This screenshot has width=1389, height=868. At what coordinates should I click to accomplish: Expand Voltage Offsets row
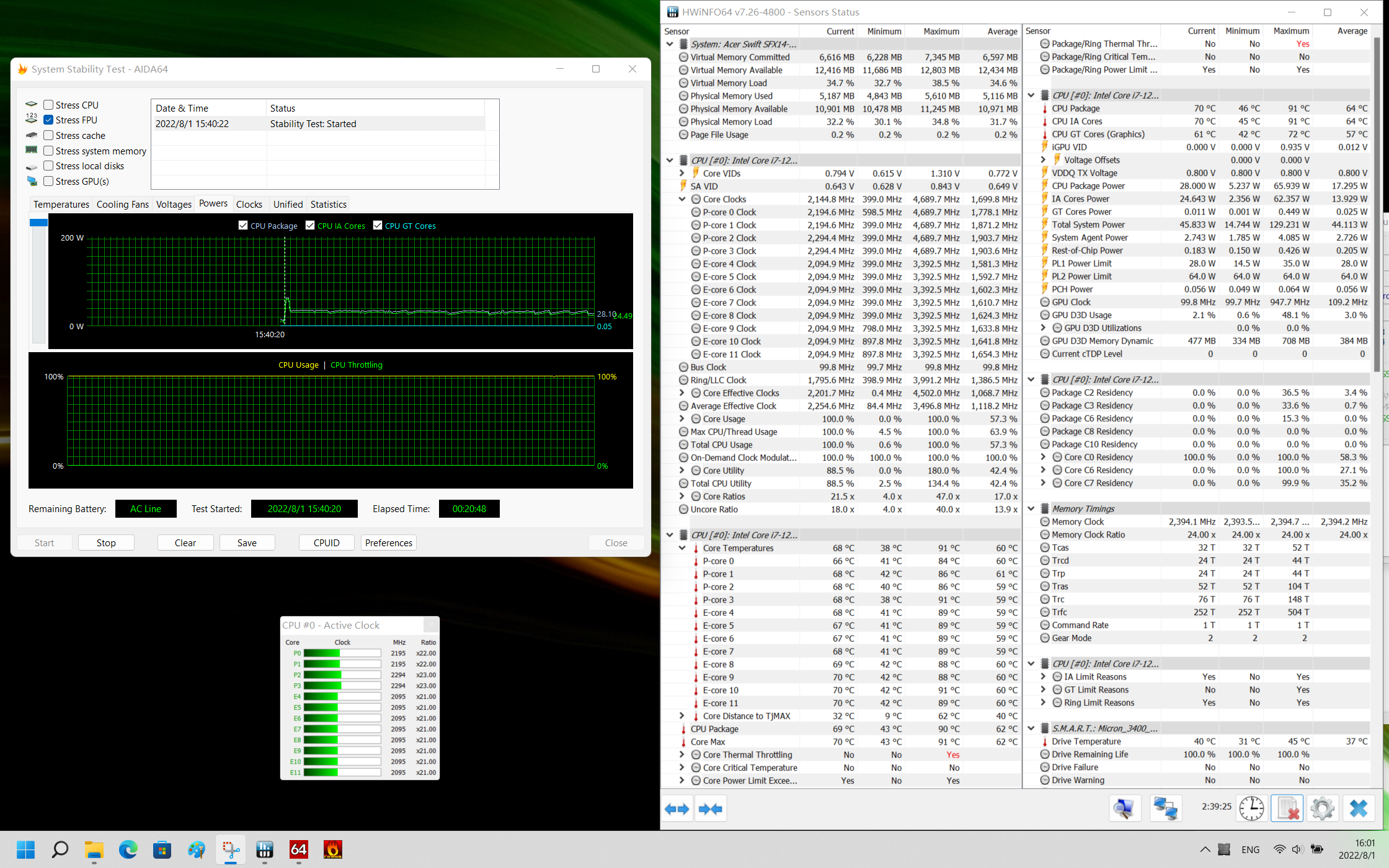pyautogui.click(x=1044, y=160)
